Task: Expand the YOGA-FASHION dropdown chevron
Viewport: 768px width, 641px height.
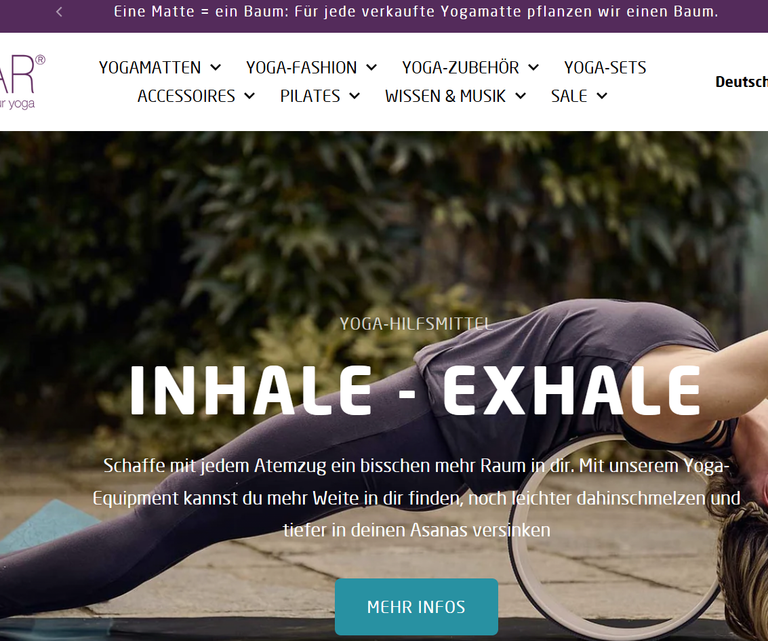Action: (372, 68)
